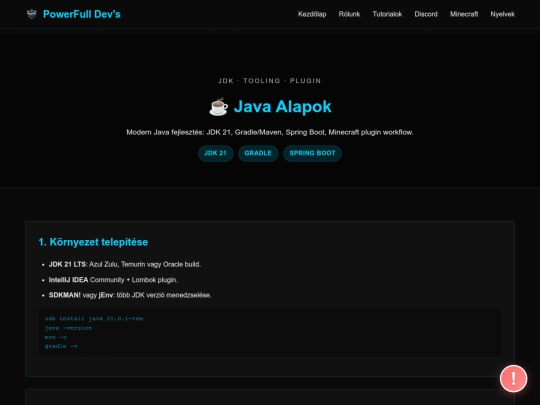This screenshot has height=405, width=540.
Task: Open the PowerFull Dev's home title link
Action: (x=82, y=14)
